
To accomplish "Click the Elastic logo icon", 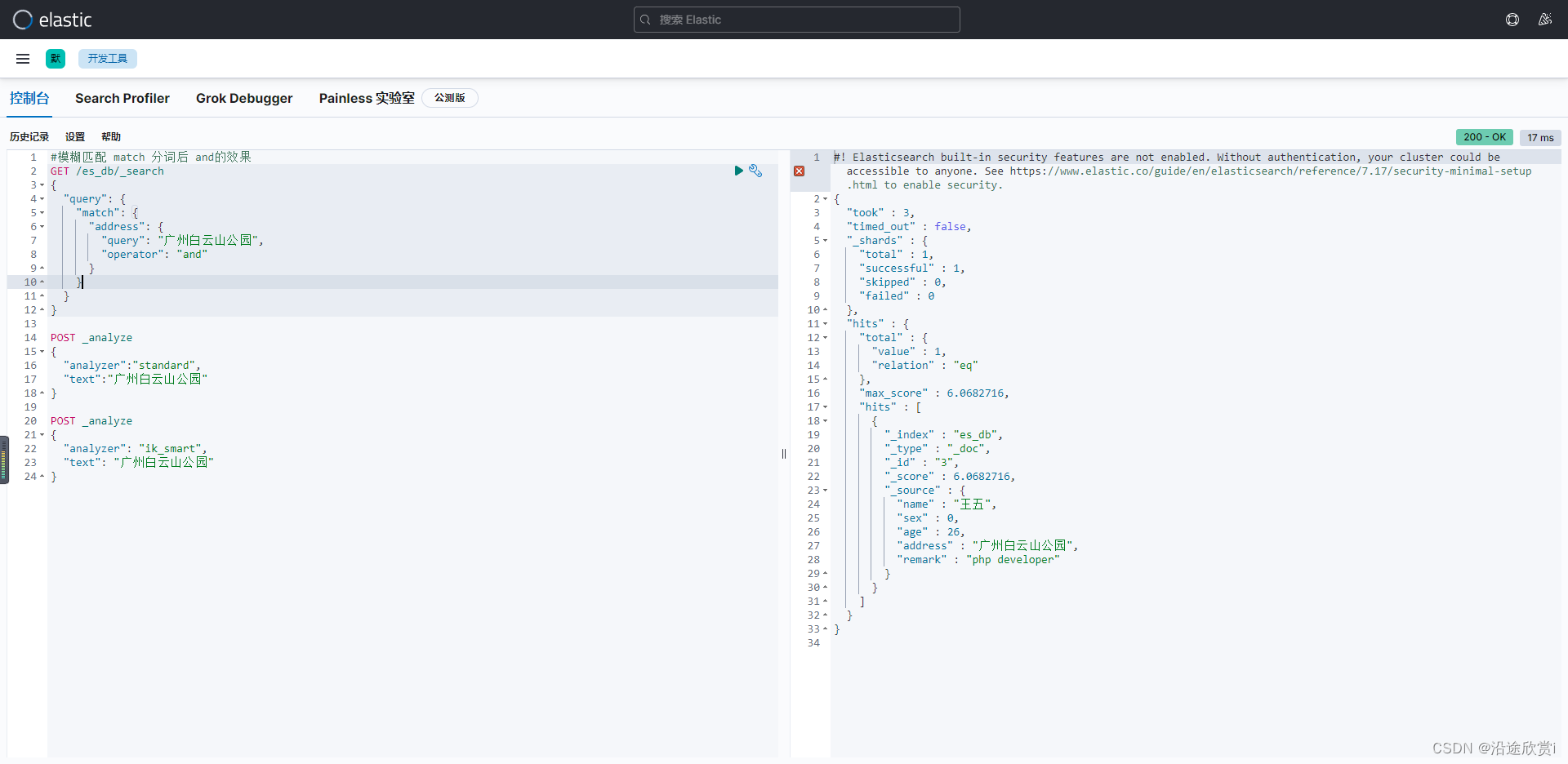I will (x=23, y=20).
